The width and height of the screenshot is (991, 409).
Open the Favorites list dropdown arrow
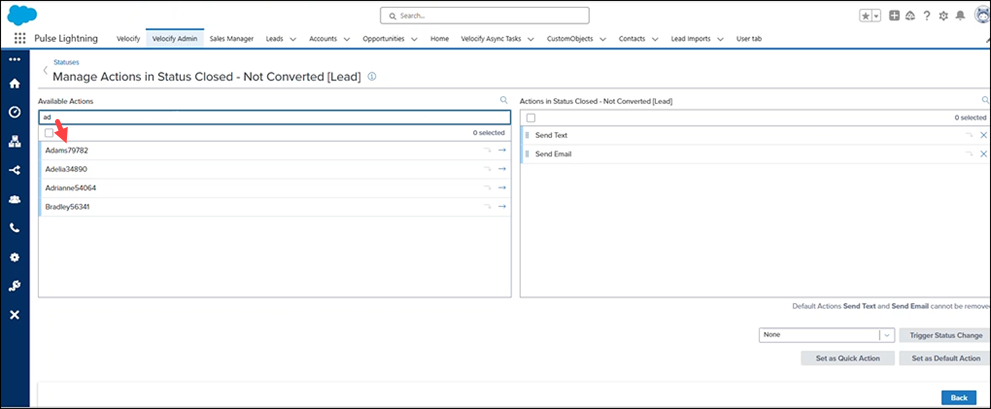tap(877, 16)
